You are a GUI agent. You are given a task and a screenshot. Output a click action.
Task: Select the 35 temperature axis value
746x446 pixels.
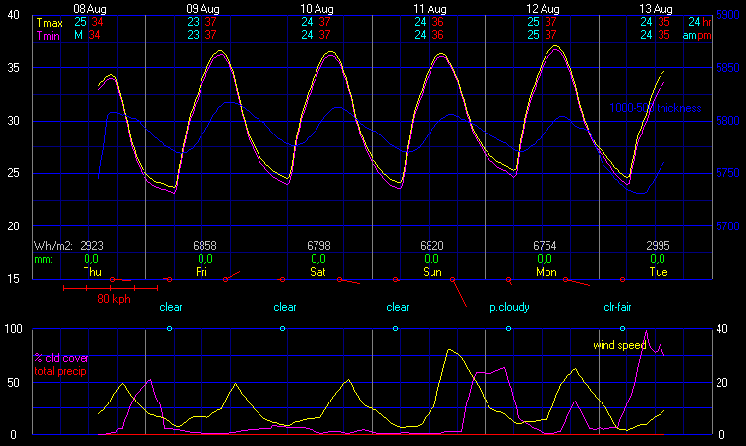[x=13, y=68]
